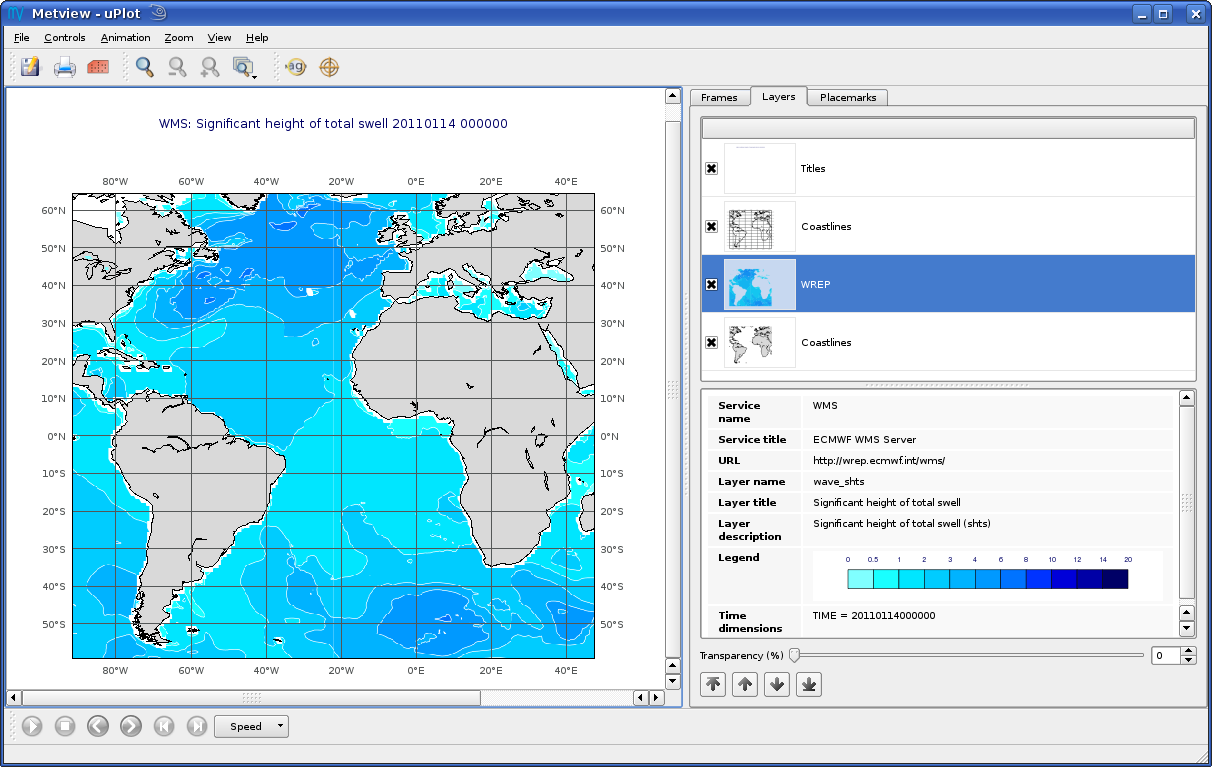The image size is (1212, 767).
Task: Click the plot's horizontal scrollbar far-left arrow
Action: (14, 698)
